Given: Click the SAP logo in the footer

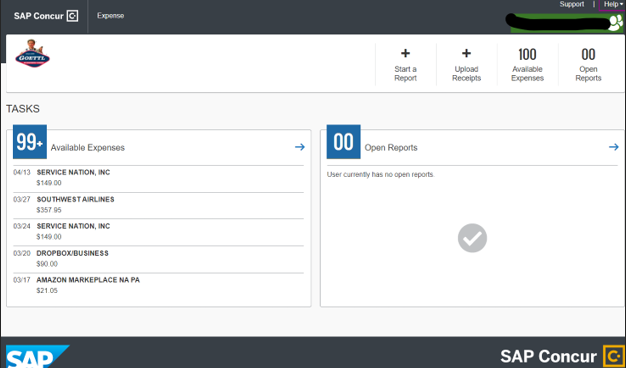Looking at the screenshot, I should point(38,356).
